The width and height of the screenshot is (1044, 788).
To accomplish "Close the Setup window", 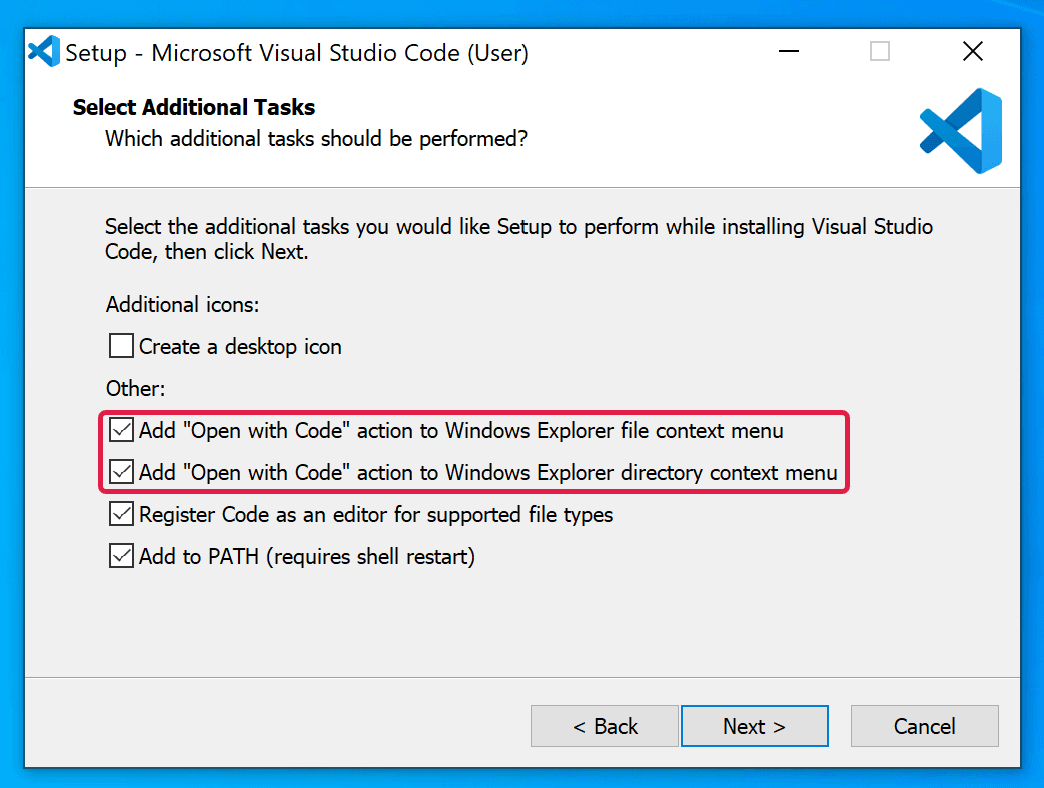I will point(973,51).
